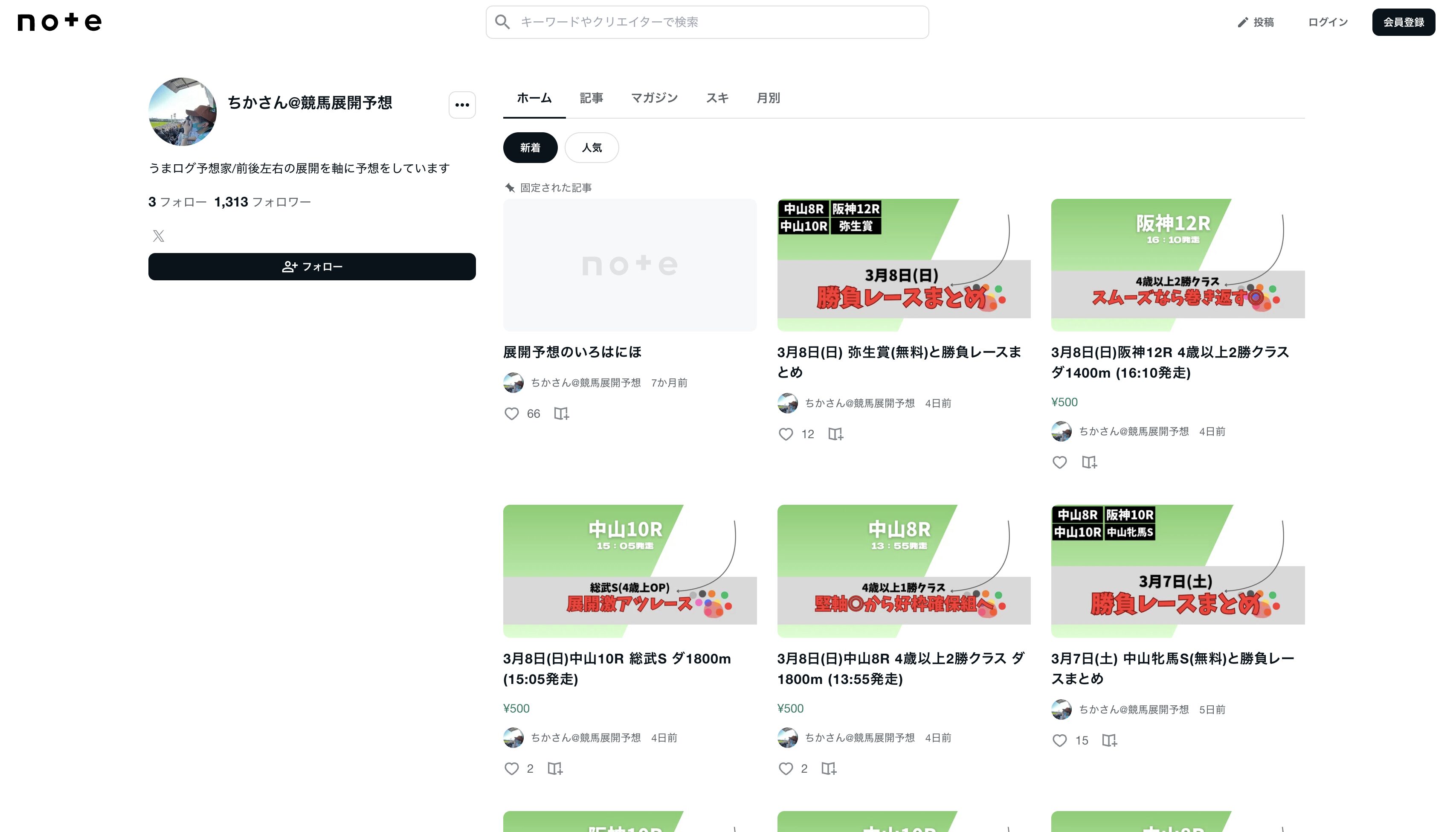Focus the keyword search field
The image size is (1456, 832).
click(x=707, y=22)
